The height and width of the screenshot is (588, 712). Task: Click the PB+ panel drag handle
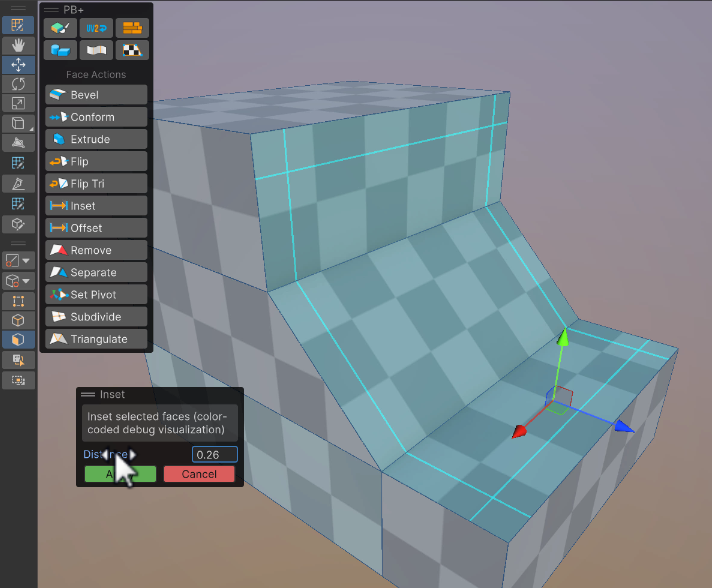tap(51, 10)
